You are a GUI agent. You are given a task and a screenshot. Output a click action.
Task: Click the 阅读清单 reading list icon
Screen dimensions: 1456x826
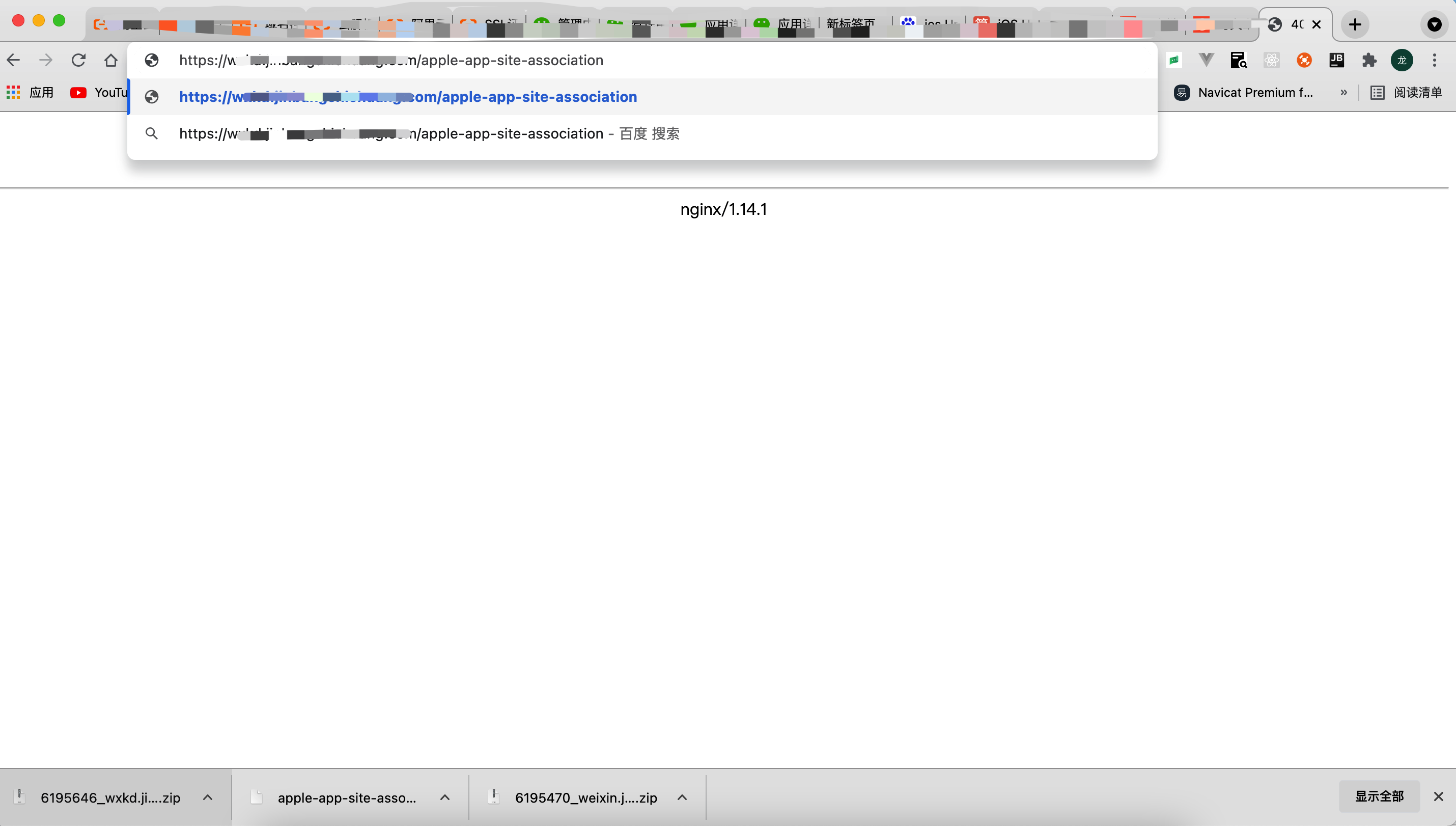tap(1408, 92)
